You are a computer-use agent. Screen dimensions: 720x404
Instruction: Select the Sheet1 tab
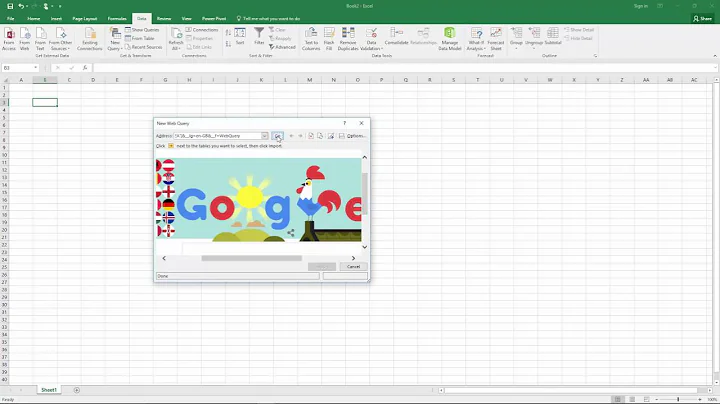(49, 390)
